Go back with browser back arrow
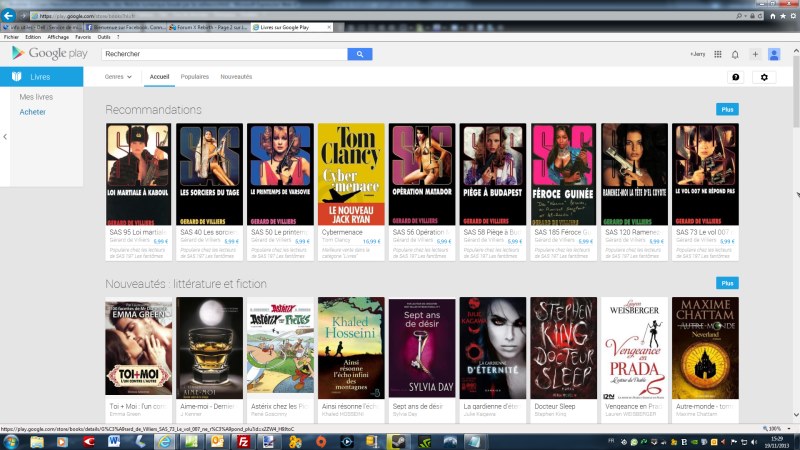Viewport: 800px width, 450px height. coord(8,15)
